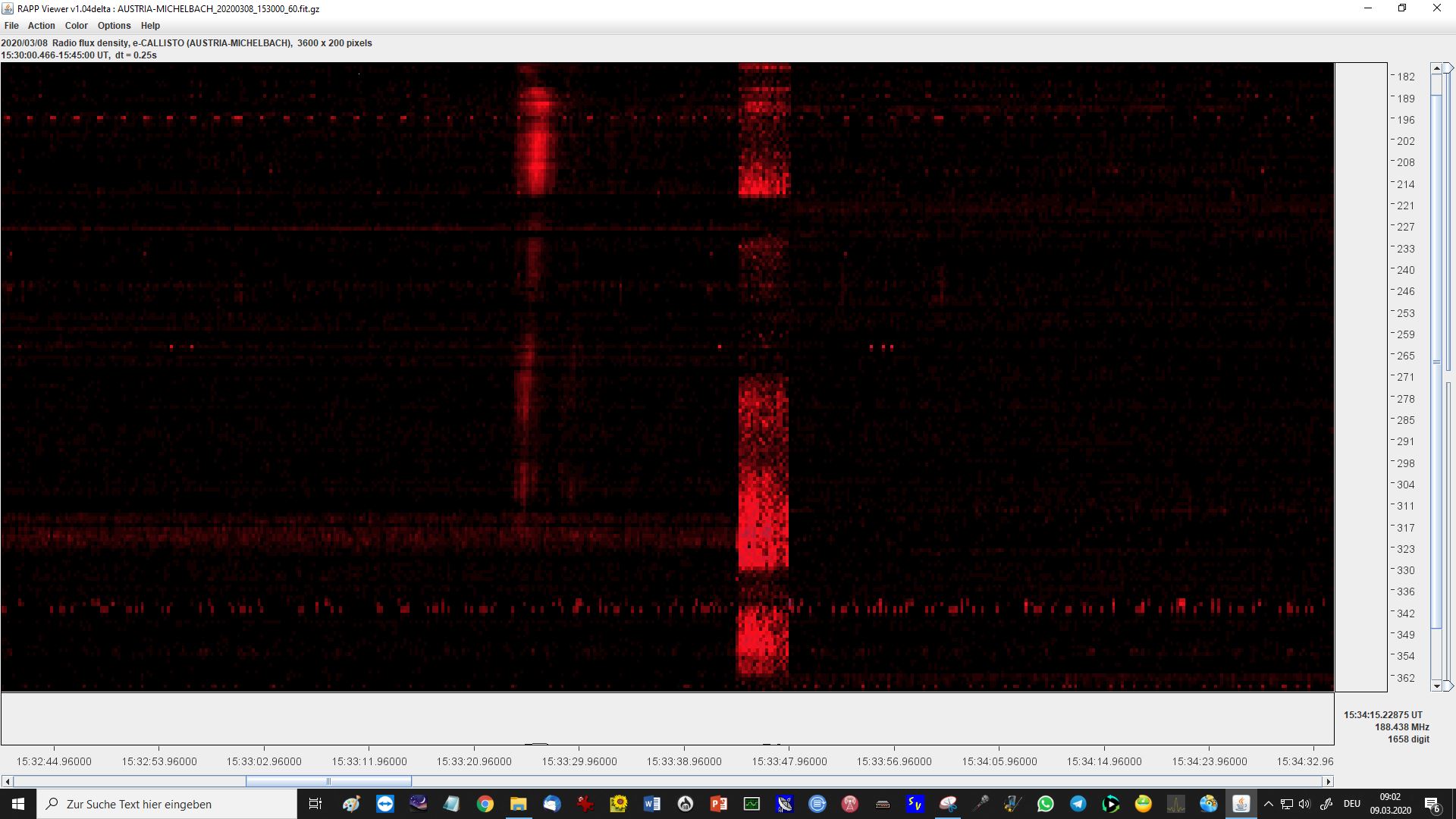Open the volume control tray icon
The height and width of the screenshot is (819, 1456).
coord(1304,804)
